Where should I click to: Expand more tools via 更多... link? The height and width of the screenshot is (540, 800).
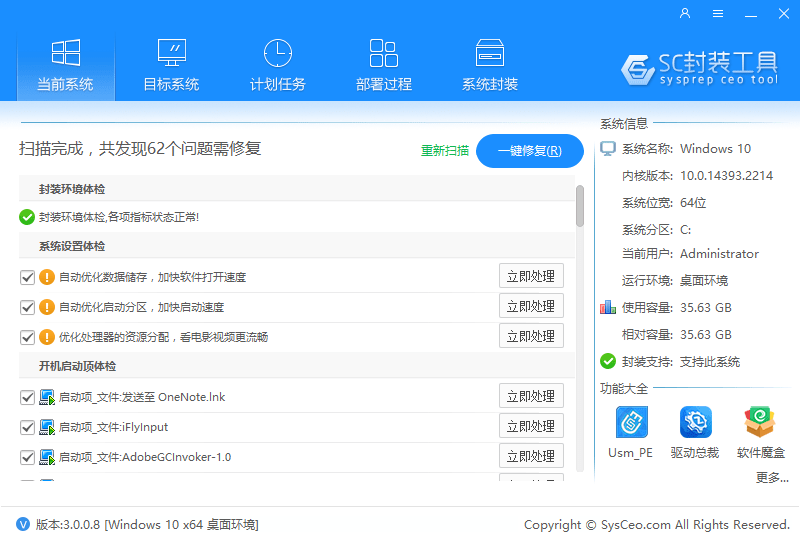(772, 478)
